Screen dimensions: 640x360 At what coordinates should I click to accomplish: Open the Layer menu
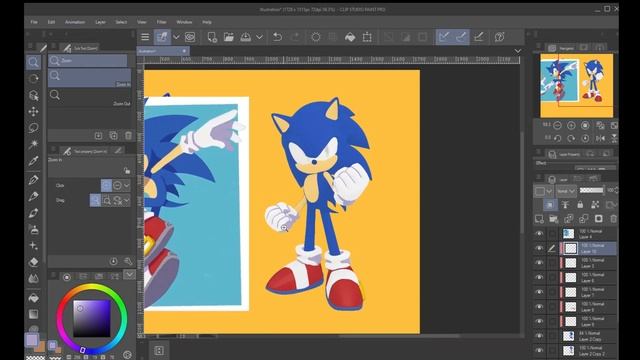tap(100, 22)
